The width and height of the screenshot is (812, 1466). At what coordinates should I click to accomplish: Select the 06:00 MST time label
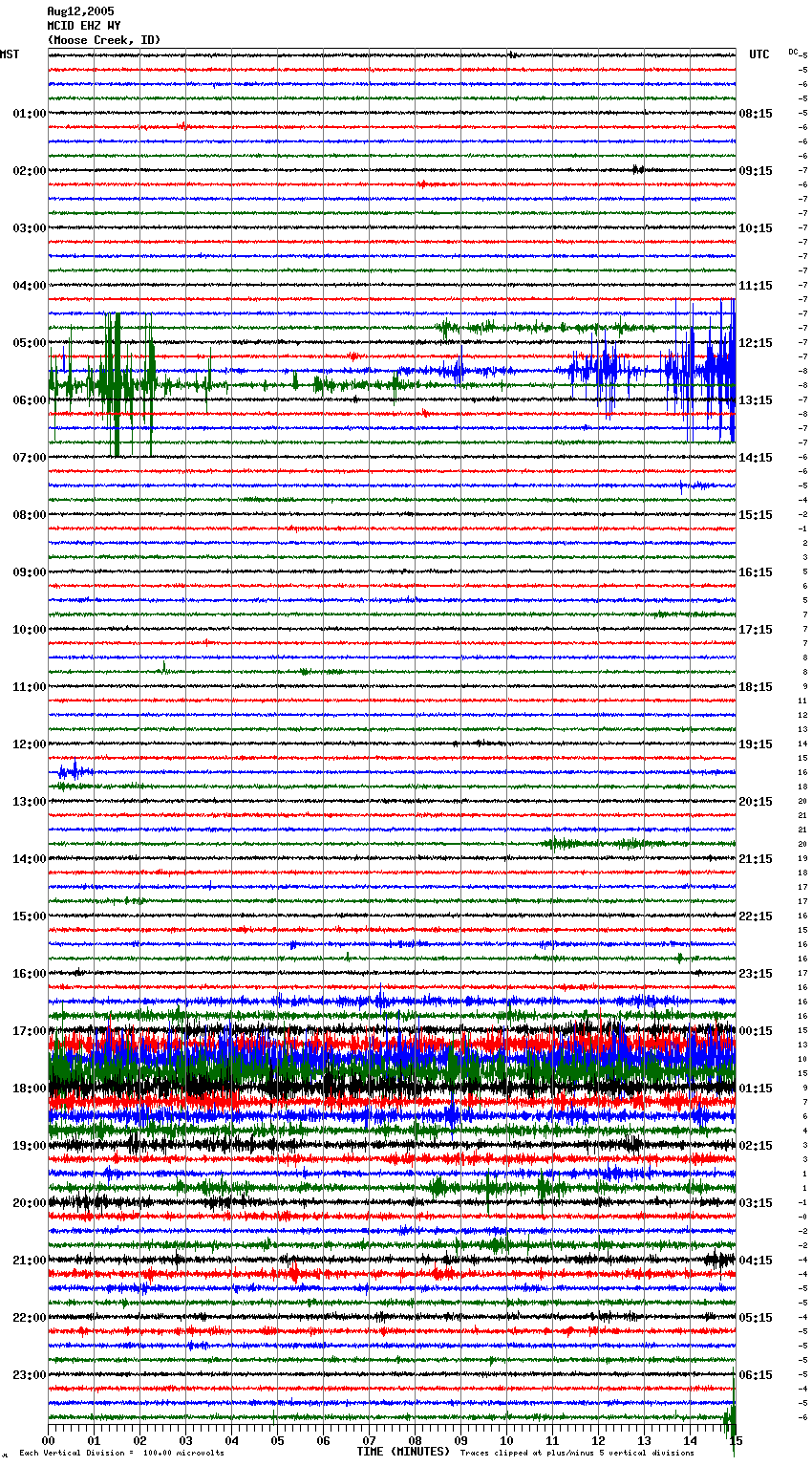coord(30,400)
